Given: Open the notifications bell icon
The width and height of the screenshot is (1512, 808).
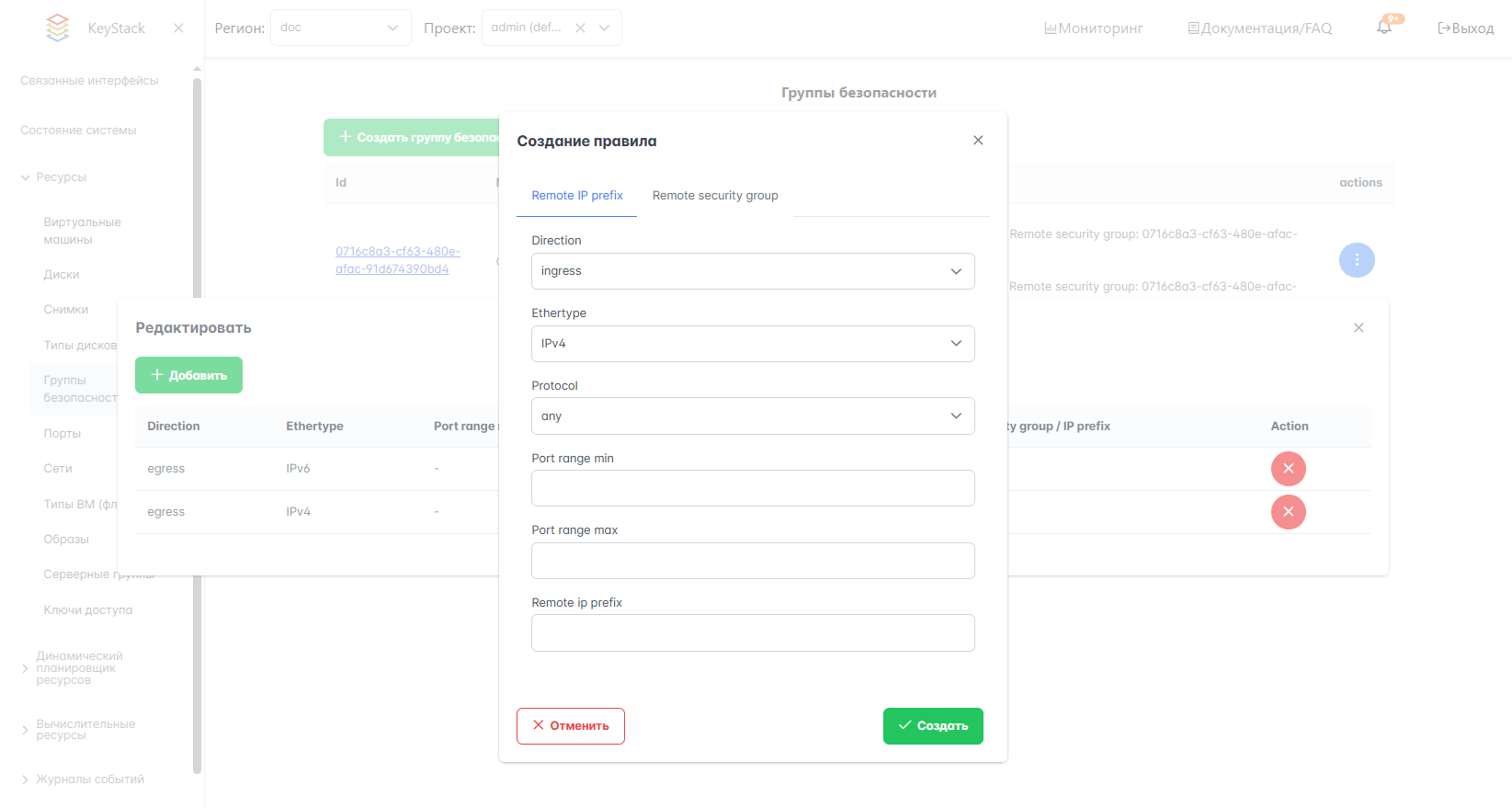Looking at the screenshot, I should [x=1384, y=28].
